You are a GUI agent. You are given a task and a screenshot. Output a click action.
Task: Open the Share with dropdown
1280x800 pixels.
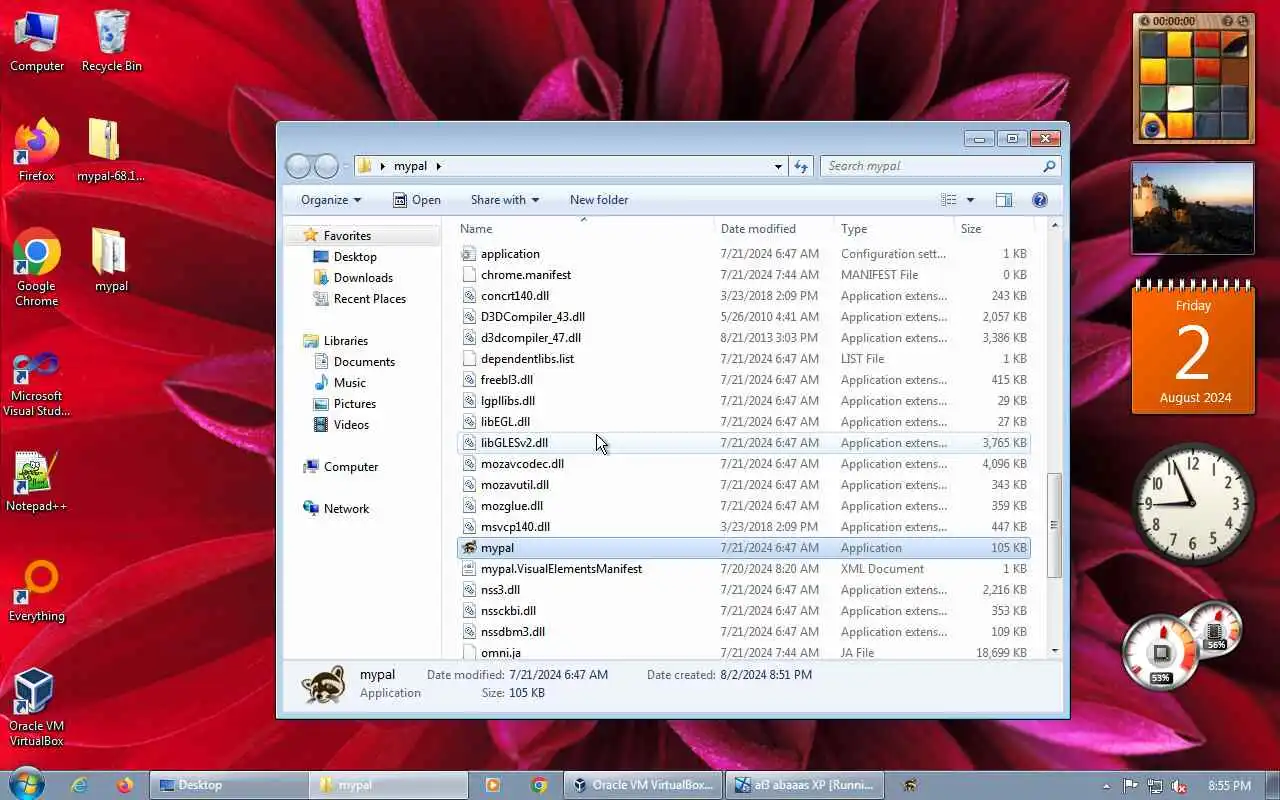click(x=505, y=200)
